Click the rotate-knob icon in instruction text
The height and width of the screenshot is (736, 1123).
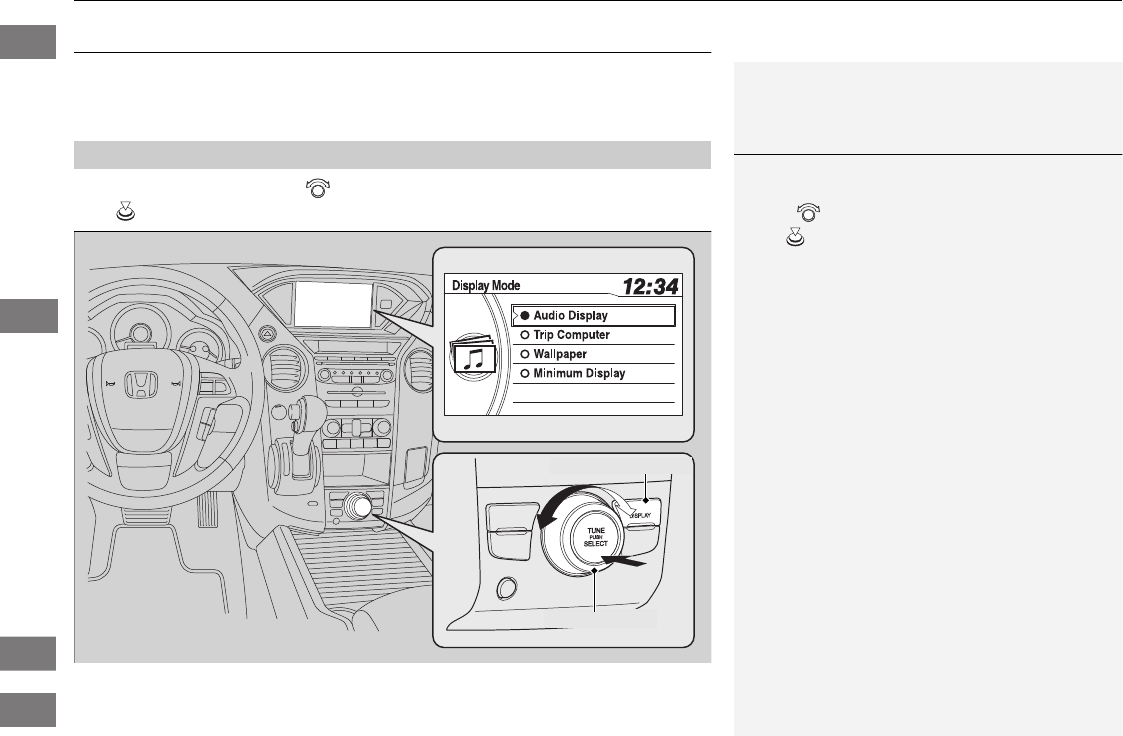pyautogui.click(x=317, y=188)
